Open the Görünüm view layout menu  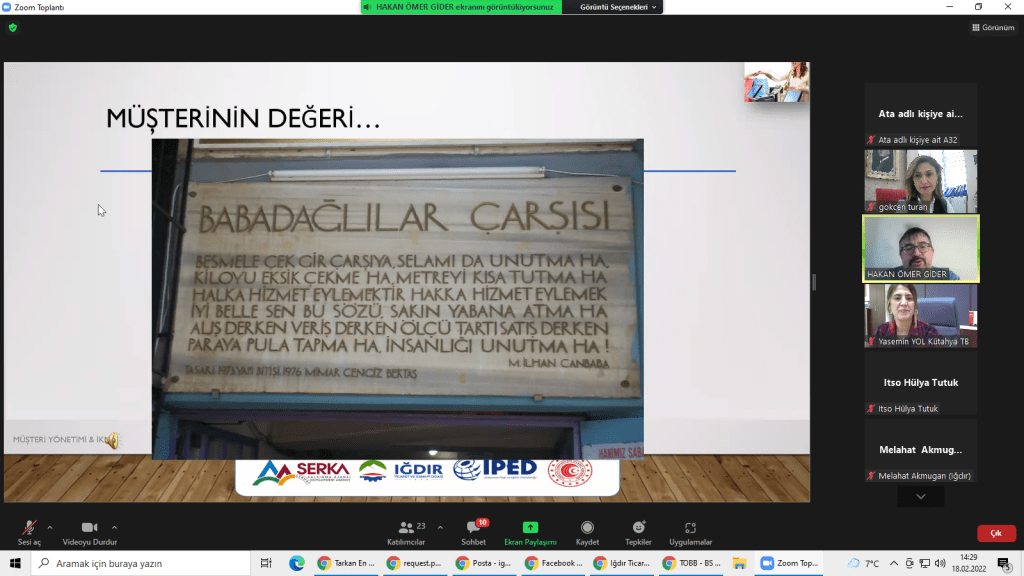[993, 28]
